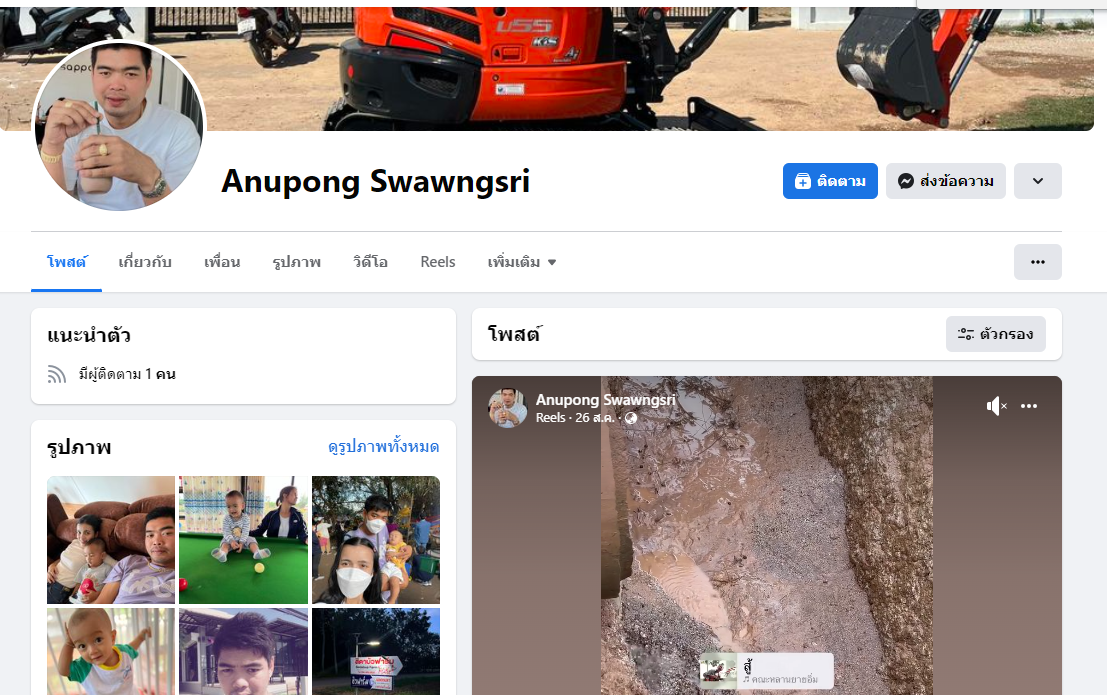This screenshot has width=1107, height=695.
Task: Click the Reels · 26 ส.ค. timestamp
Action: (x=575, y=417)
